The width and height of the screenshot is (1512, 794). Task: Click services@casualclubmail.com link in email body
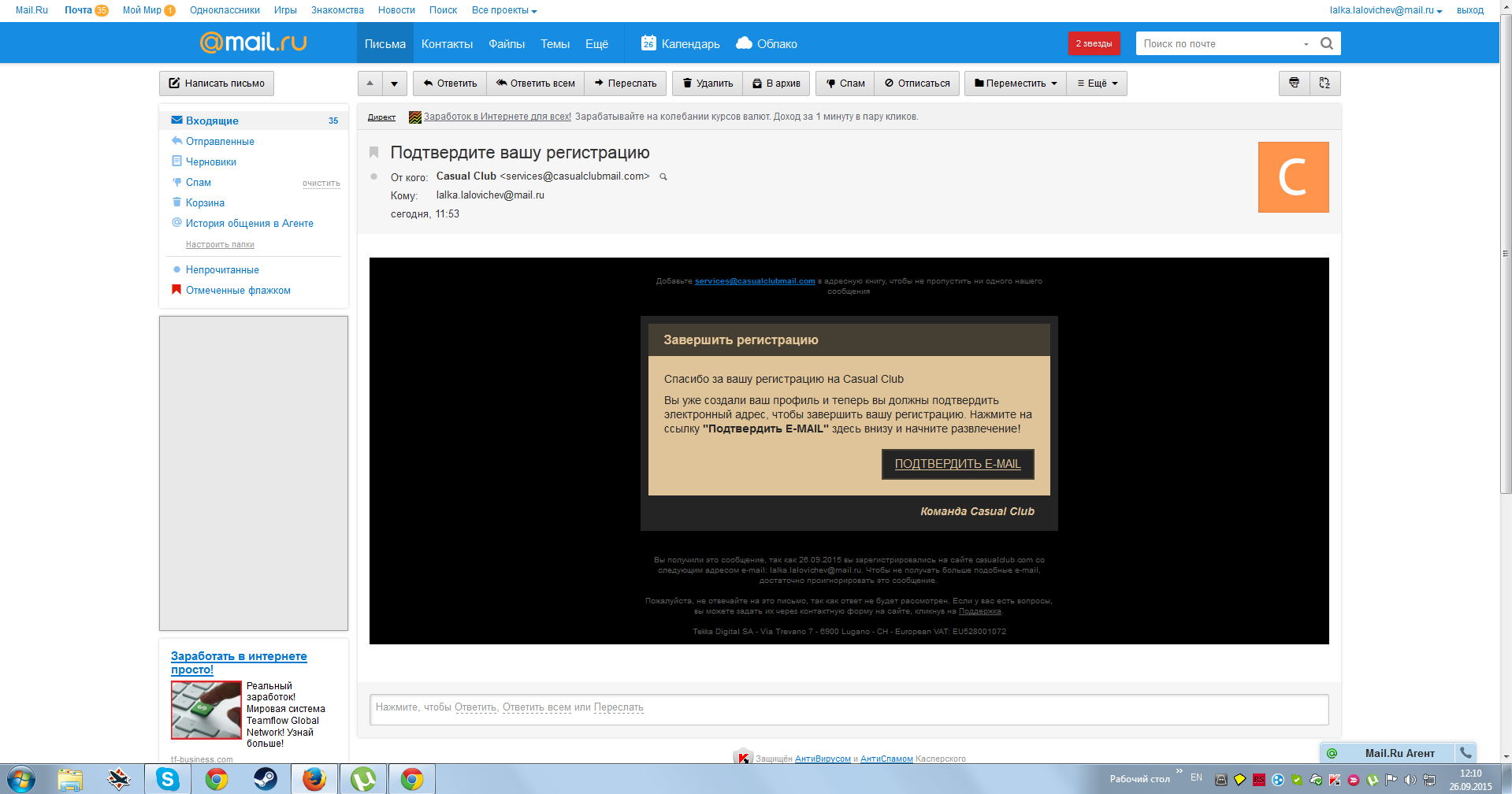point(755,281)
